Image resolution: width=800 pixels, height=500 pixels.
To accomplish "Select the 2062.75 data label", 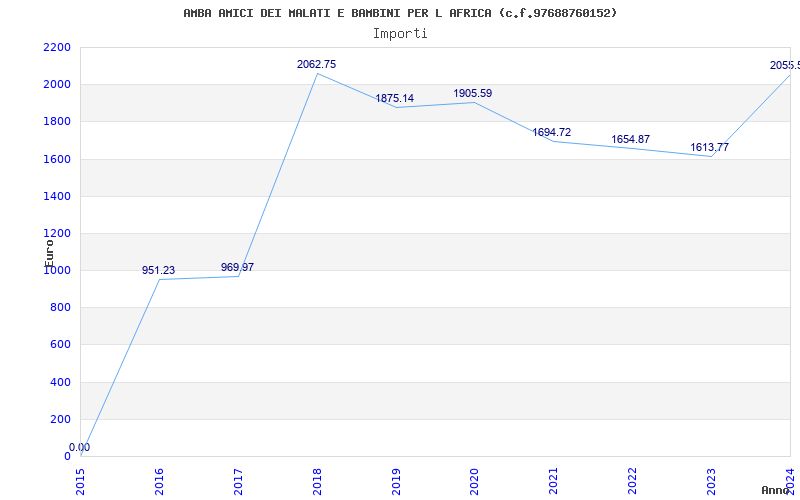I will (316, 64).
